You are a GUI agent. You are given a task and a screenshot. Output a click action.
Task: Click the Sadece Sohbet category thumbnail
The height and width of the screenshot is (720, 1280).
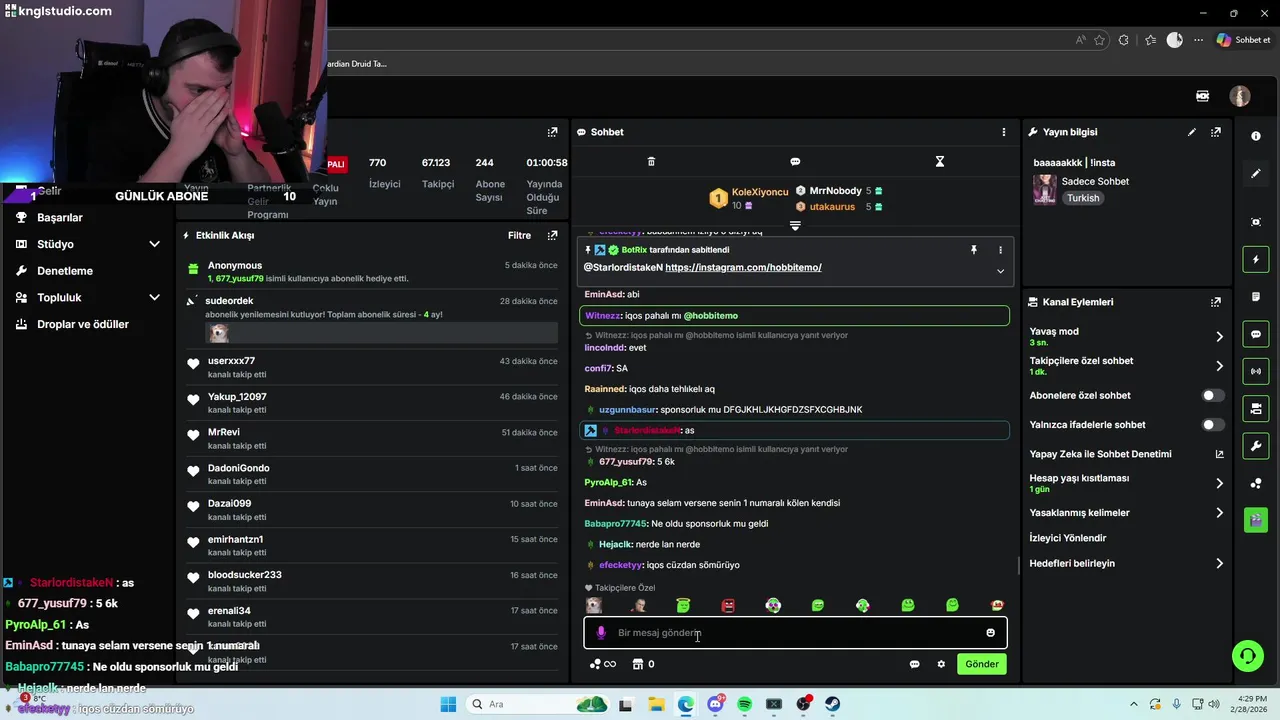1045,190
